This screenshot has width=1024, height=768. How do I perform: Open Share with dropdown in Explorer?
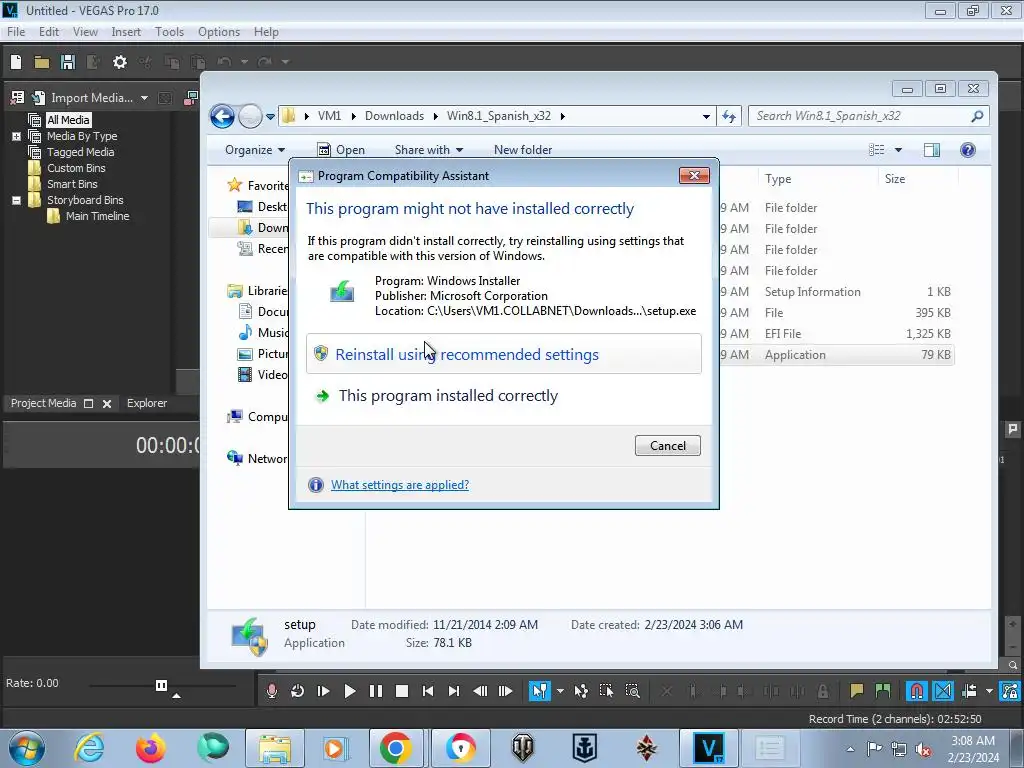pyautogui.click(x=429, y=150)
